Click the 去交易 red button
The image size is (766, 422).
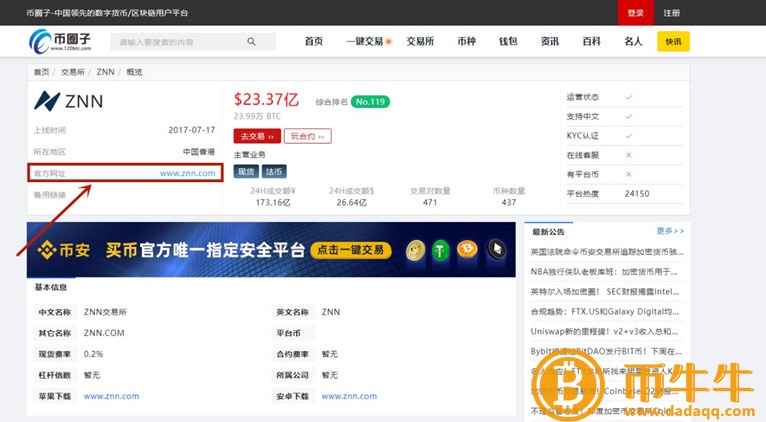point(257,136)
